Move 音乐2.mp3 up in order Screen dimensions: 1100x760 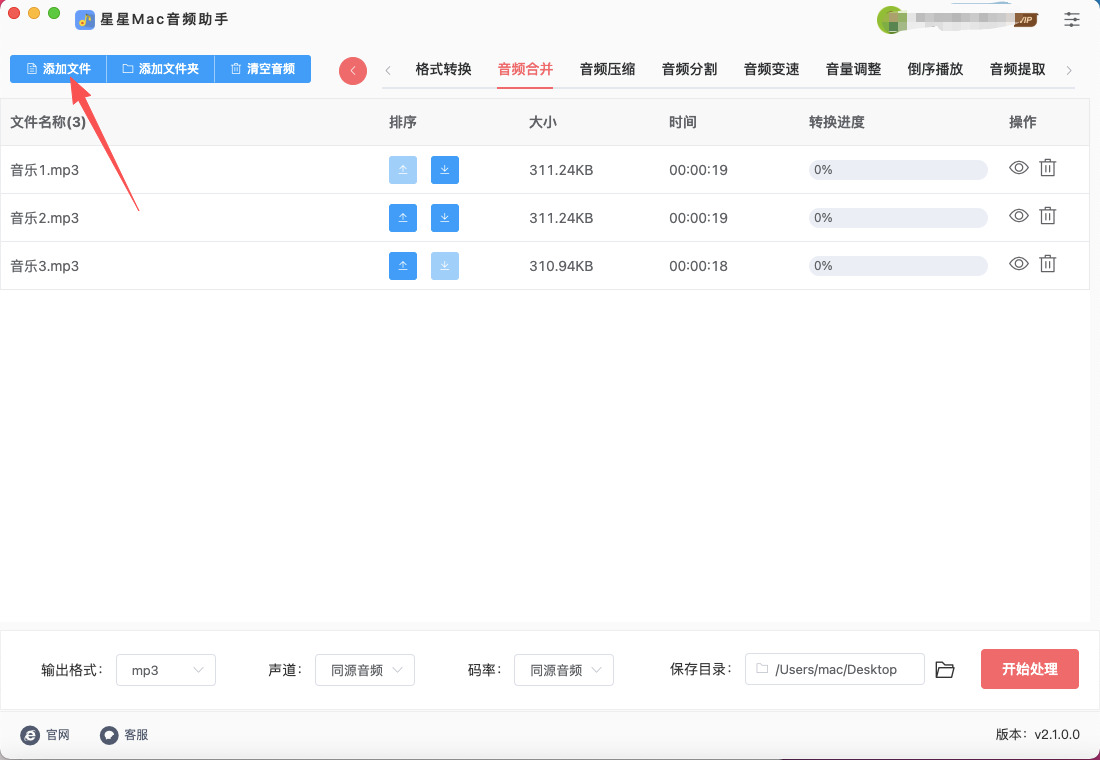pos(402,218)
